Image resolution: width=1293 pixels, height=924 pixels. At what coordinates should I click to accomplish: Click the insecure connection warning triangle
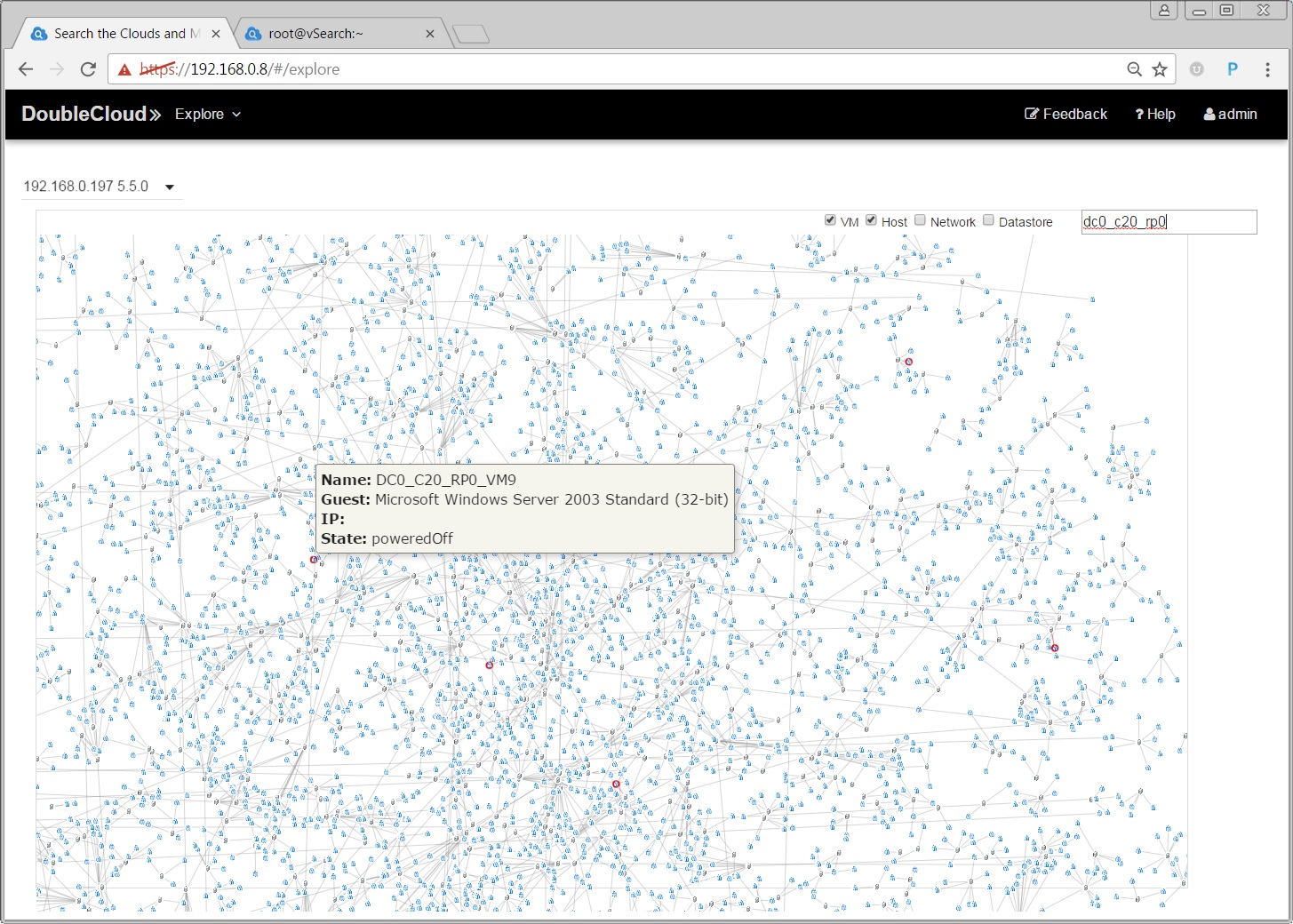pyautogui.click(x=124, y=69)
